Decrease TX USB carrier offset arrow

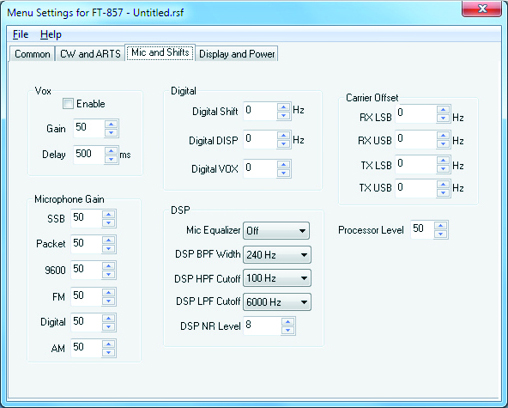(443, 193)
